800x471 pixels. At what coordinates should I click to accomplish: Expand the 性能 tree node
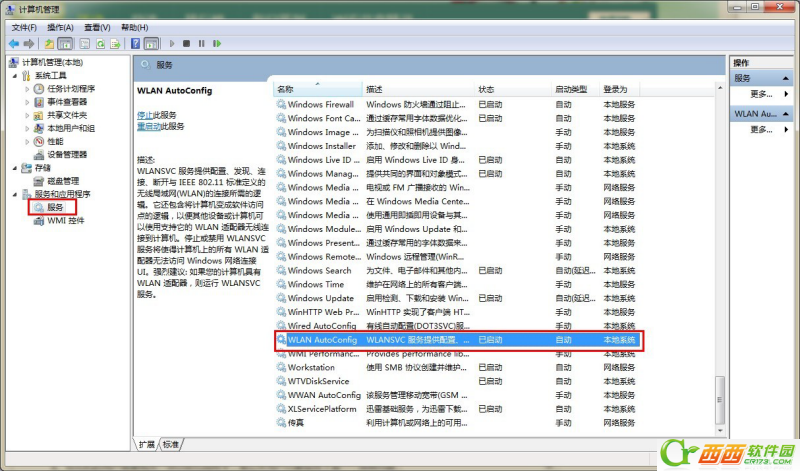pos(27,142)
